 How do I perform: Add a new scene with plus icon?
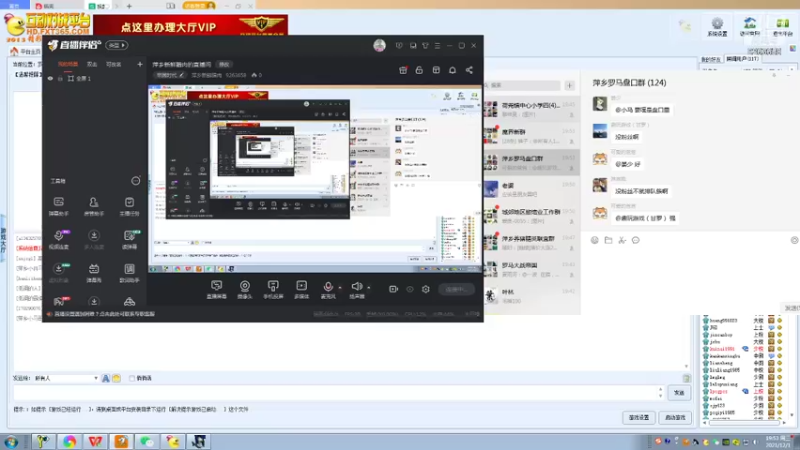[x=140, y=64]
